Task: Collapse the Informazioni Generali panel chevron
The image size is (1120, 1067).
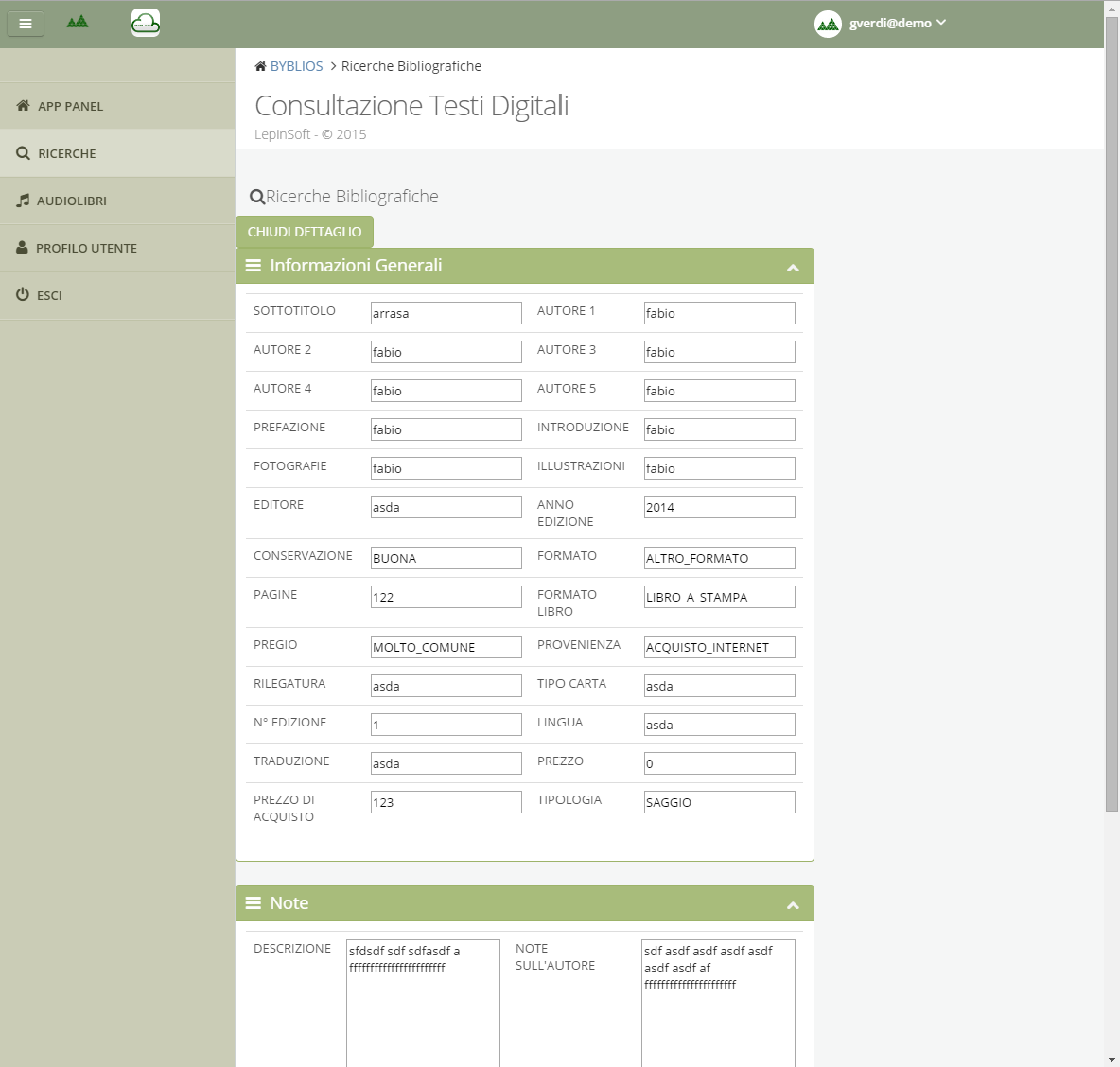Action: click(792, 268)
